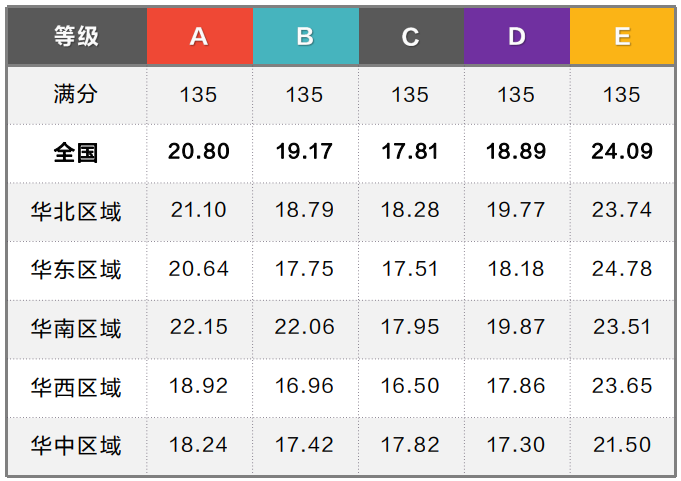Screen dimensions: 681x481
Task: Click the red A grade header
Action: (199, 37)
